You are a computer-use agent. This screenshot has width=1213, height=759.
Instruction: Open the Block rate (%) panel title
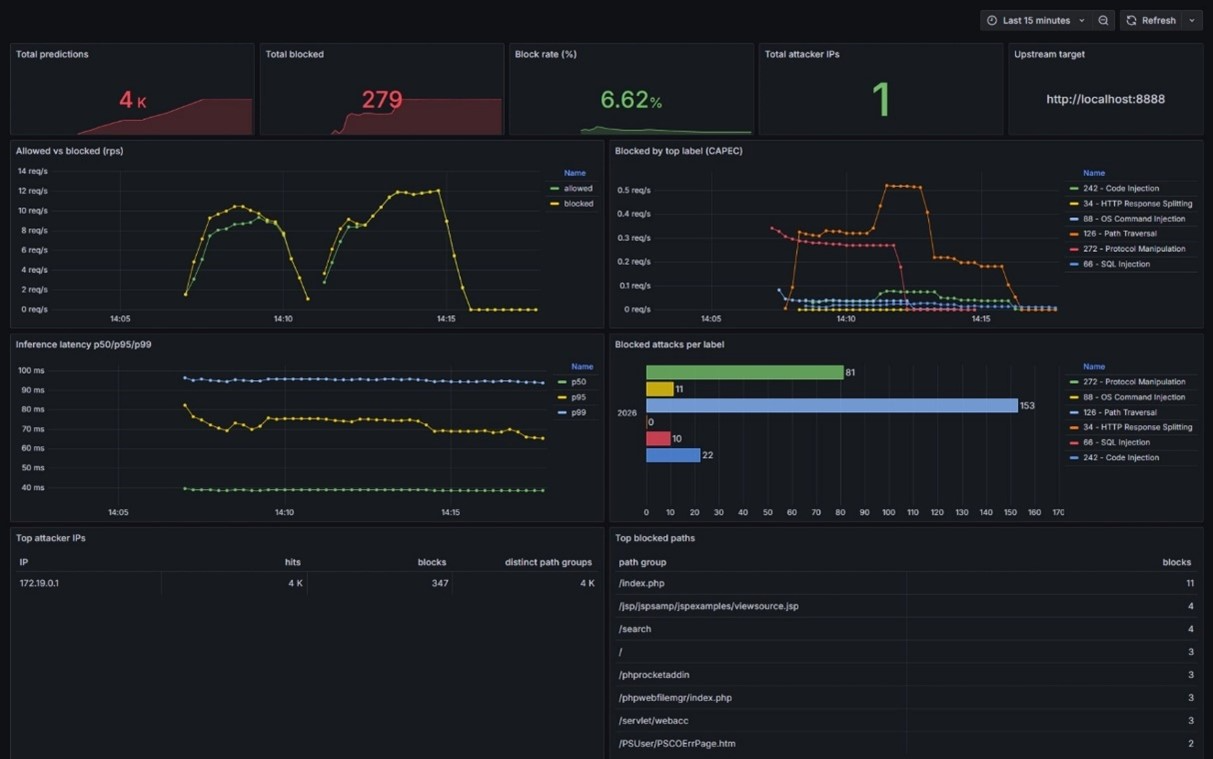click(x=545, y=54)
